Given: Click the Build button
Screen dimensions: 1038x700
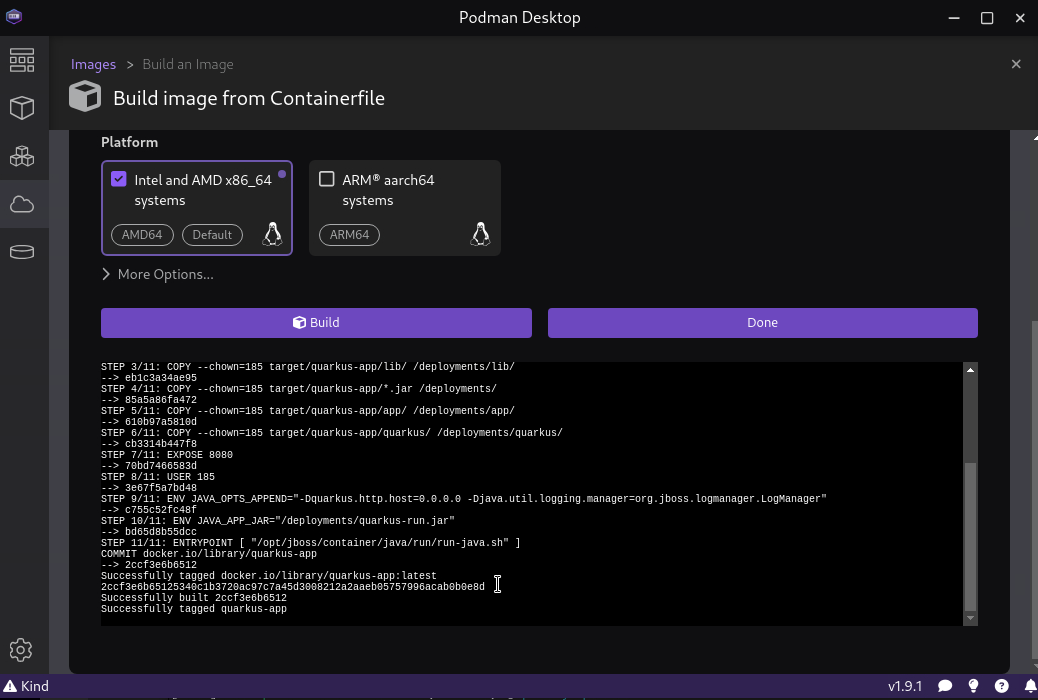Looking at the screenshot, I should tap(316, 323).
